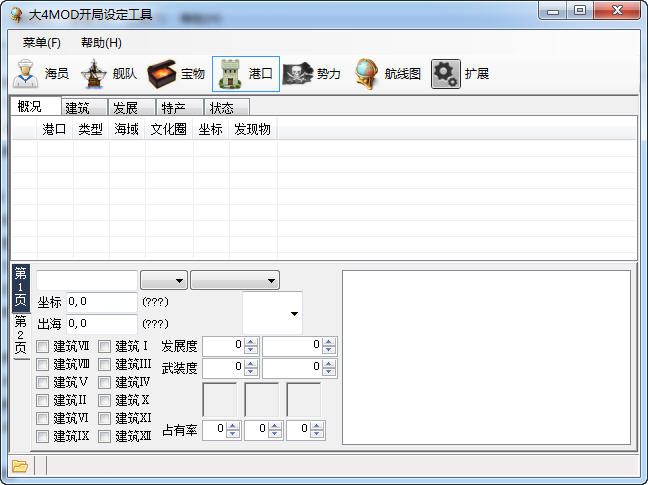
Task: Check the 建筑Ⅻ checkbox
Action: (105, 436)
